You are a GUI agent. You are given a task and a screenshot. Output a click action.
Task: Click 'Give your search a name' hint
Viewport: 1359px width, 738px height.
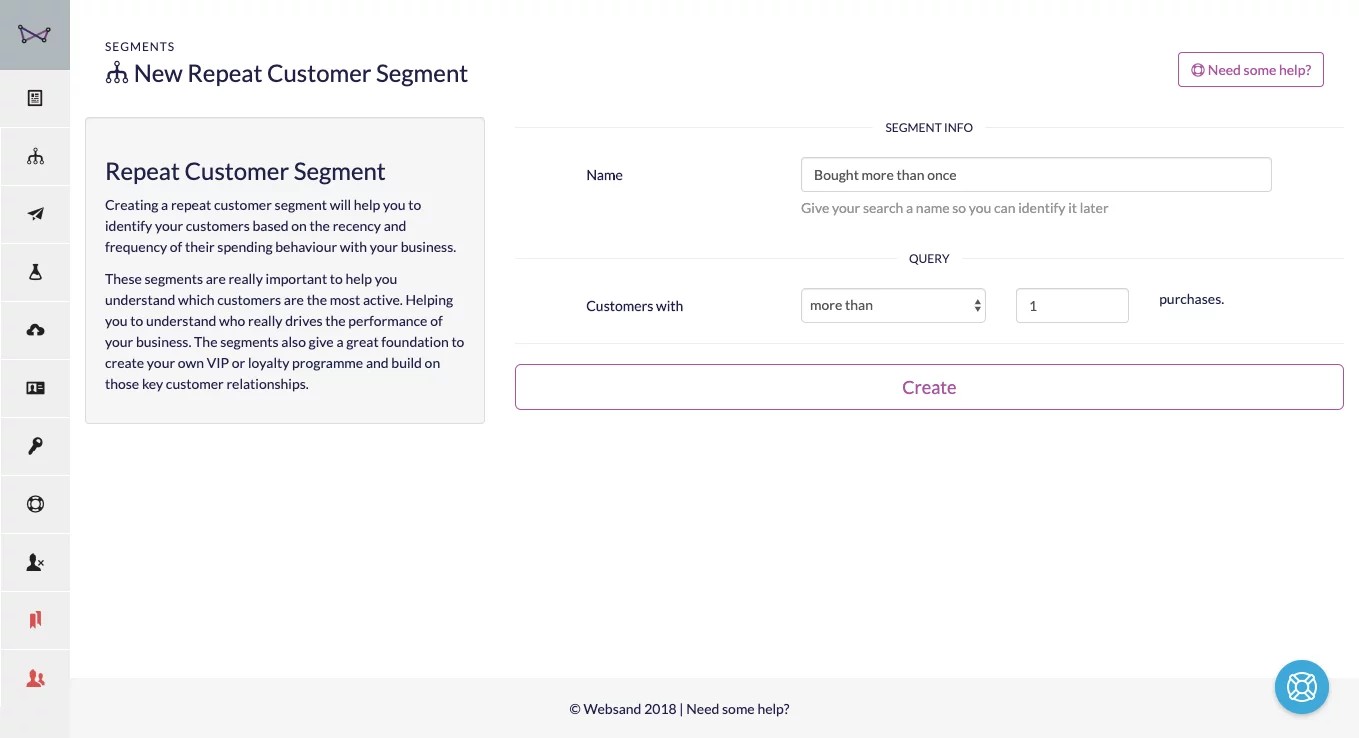tap(954, 208)
